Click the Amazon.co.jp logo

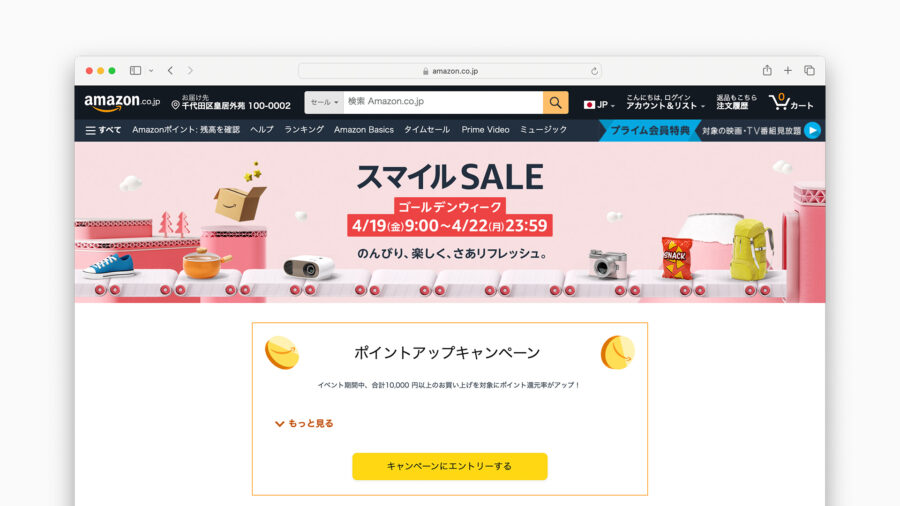pyautogui.click(x=122, y=102)
